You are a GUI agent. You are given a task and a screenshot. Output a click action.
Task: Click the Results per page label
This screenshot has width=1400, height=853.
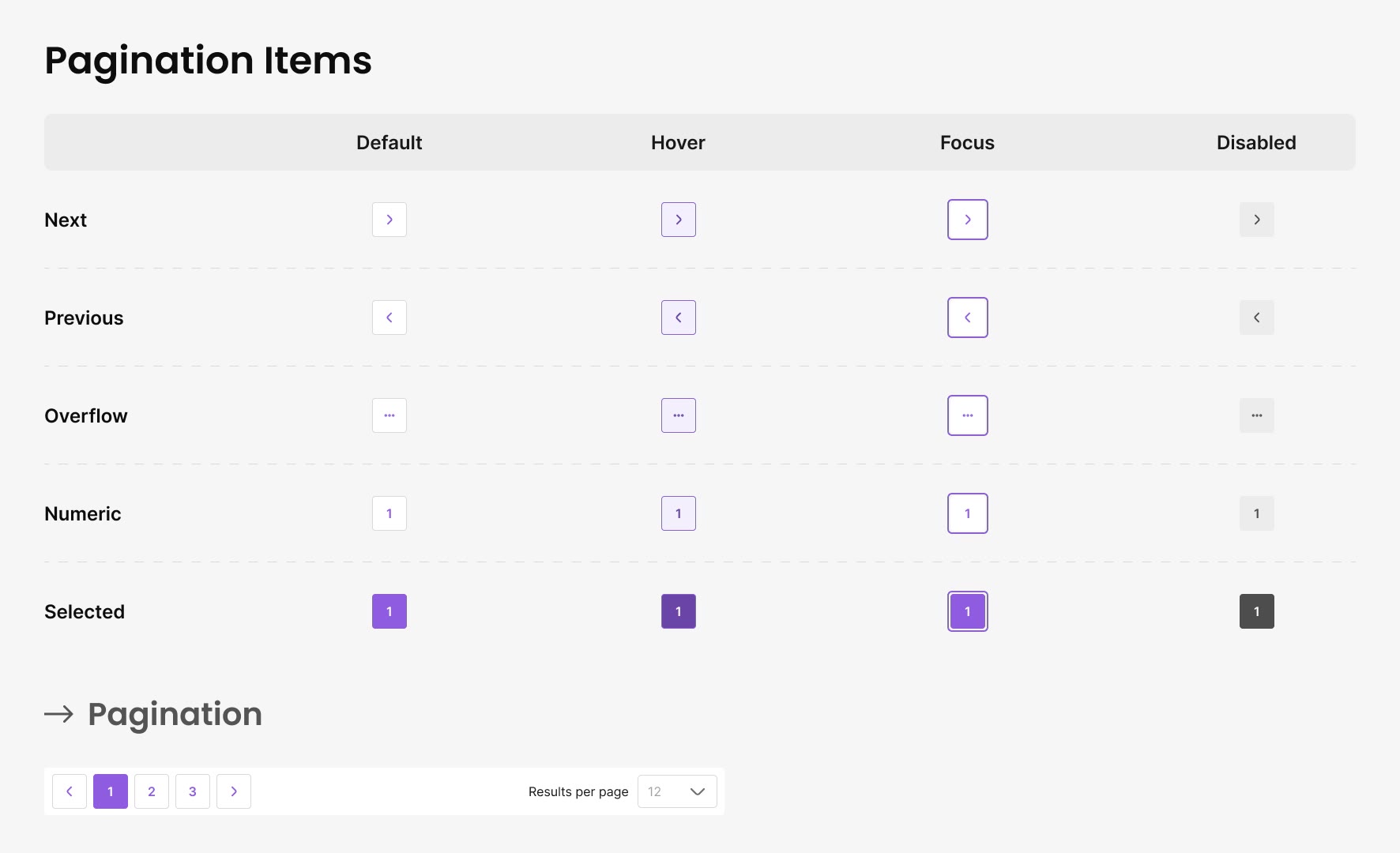tap(578, 791)
